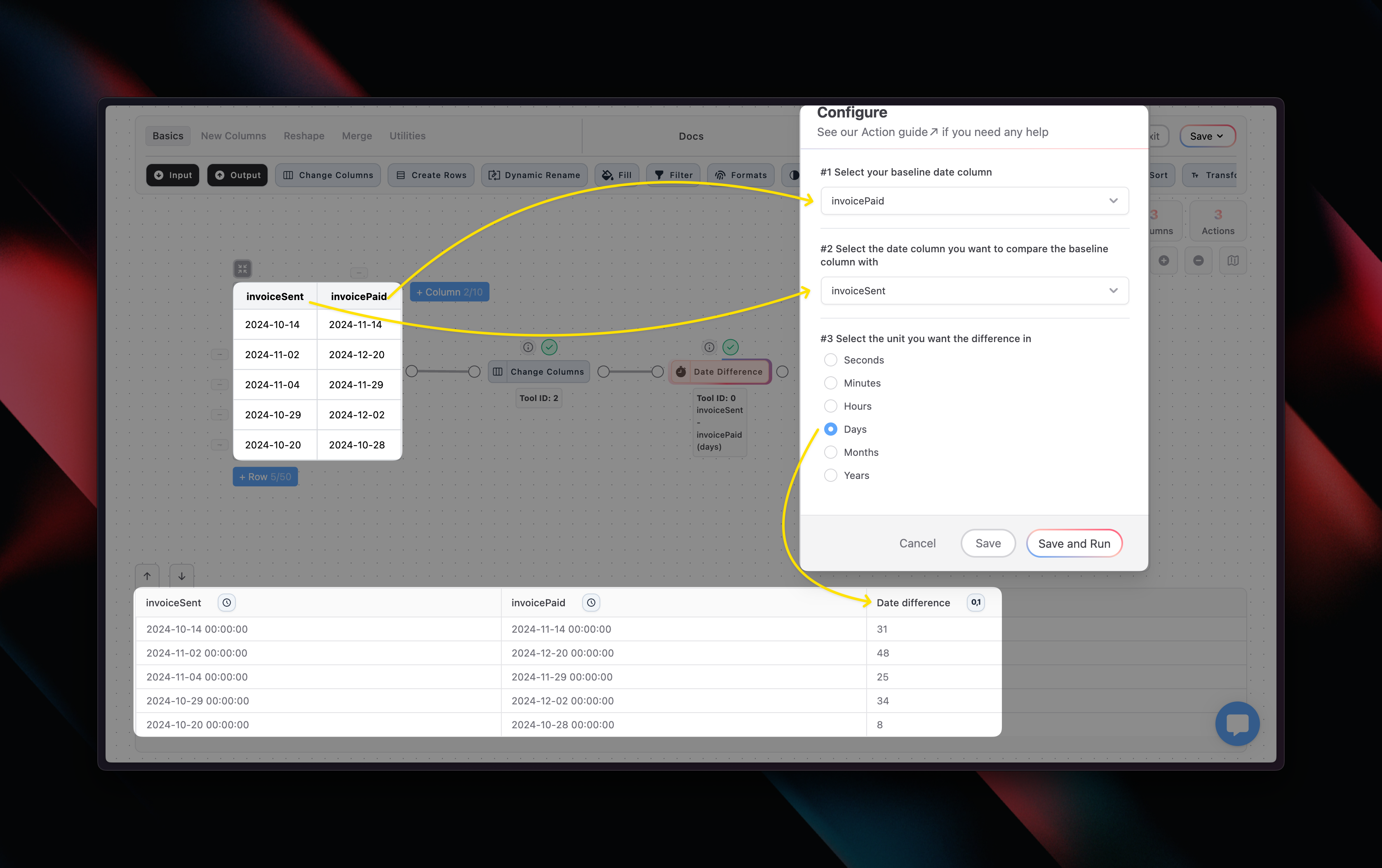Click the up arrow above the results table
This screenshot has width=1382, height=868.
coord(148,576)
